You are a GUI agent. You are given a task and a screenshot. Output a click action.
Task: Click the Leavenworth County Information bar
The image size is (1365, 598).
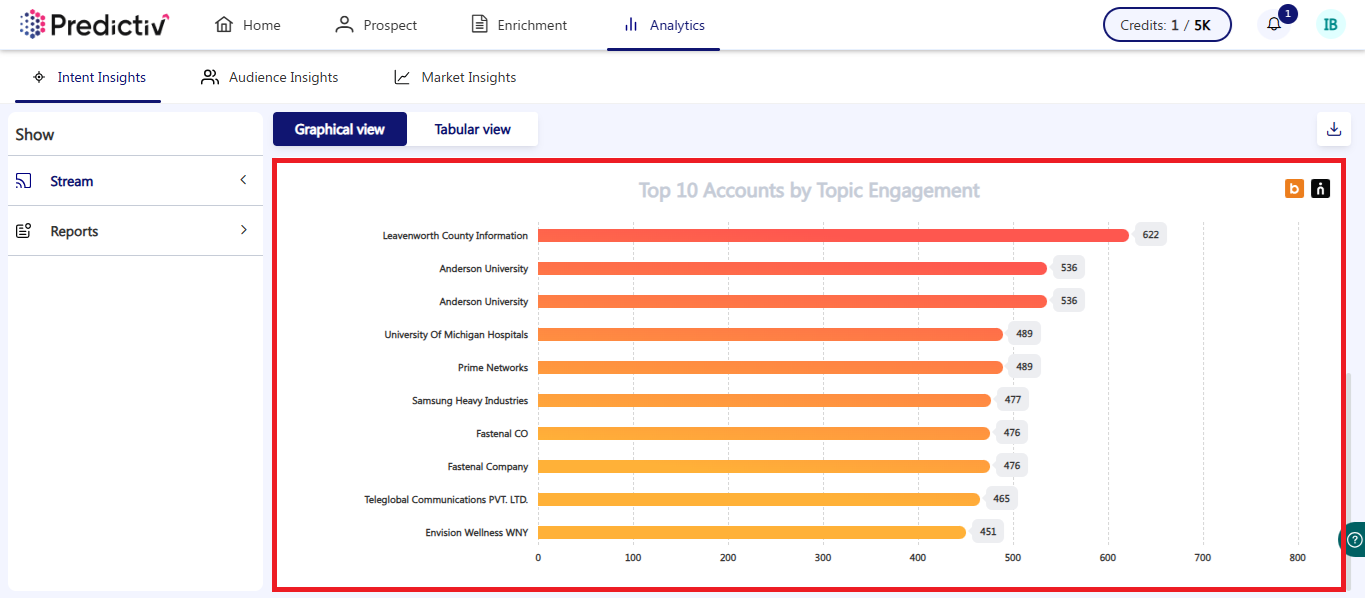tap(833, 235)
